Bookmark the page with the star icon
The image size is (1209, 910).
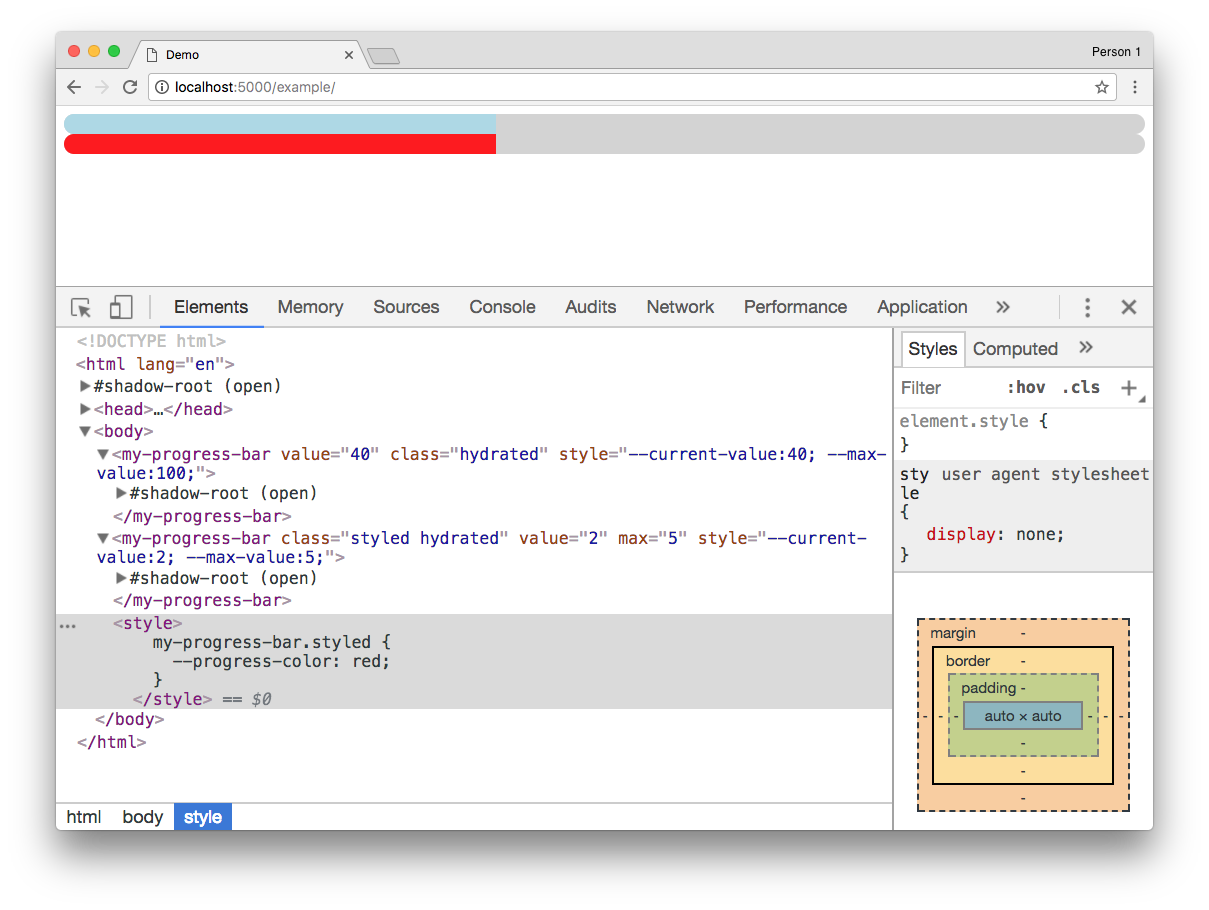pos(1101,87)
